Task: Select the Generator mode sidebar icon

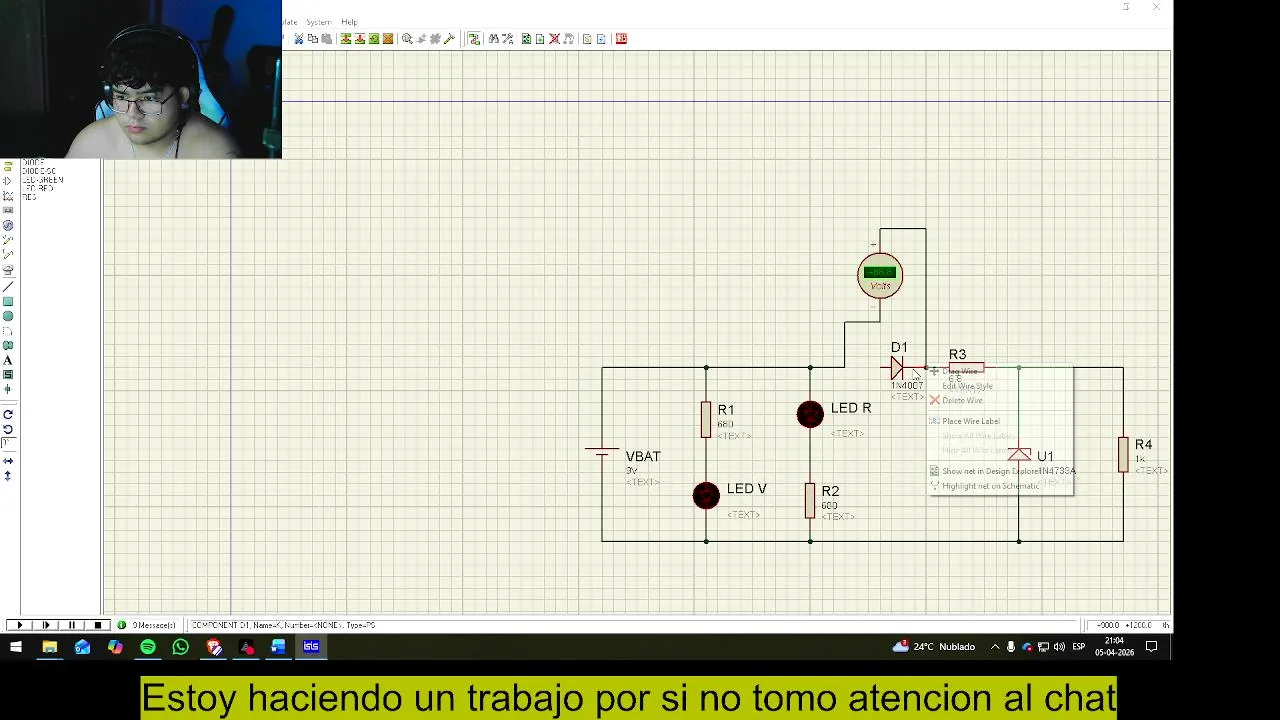Action: 8,225
